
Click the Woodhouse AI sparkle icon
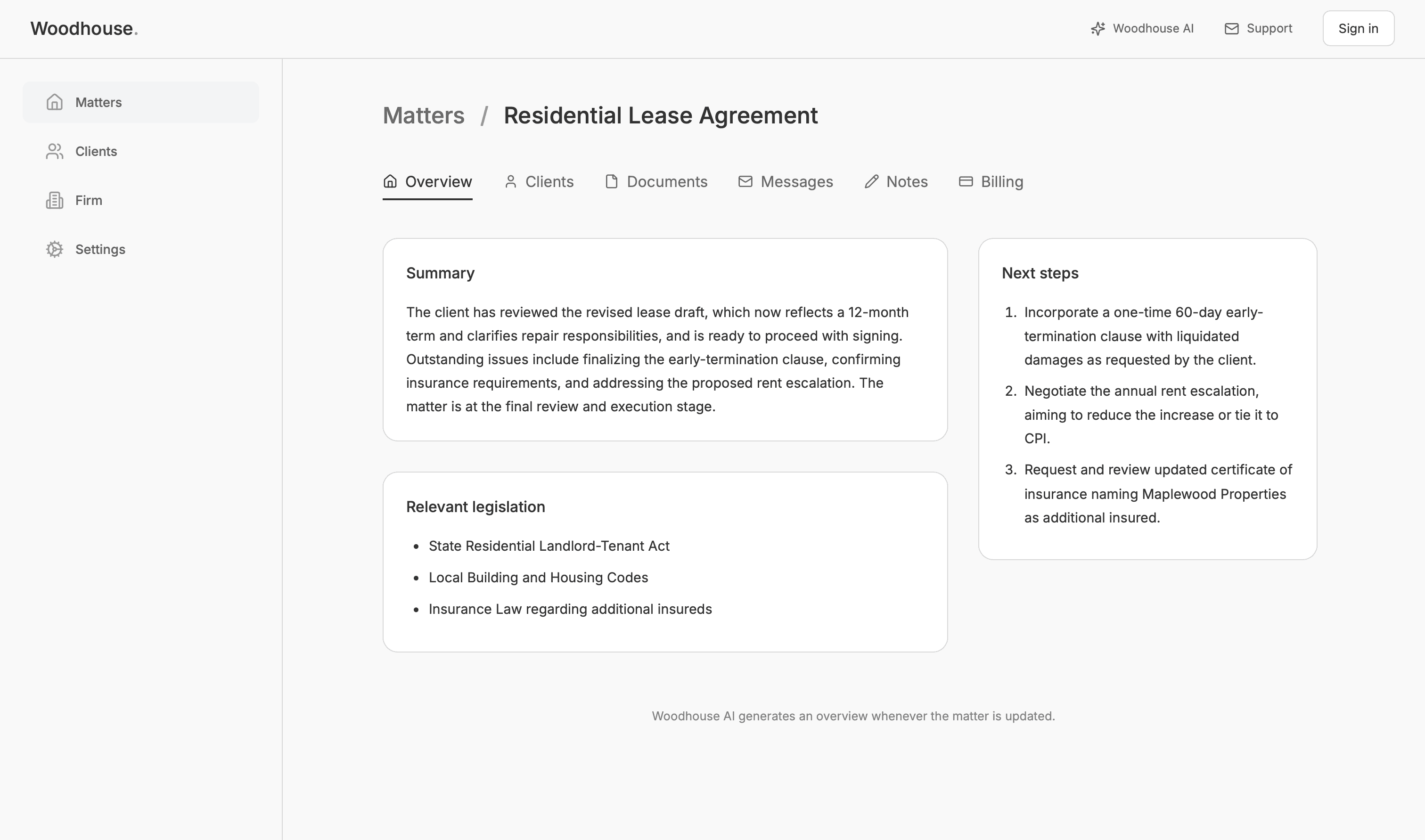click(1098, 28)
